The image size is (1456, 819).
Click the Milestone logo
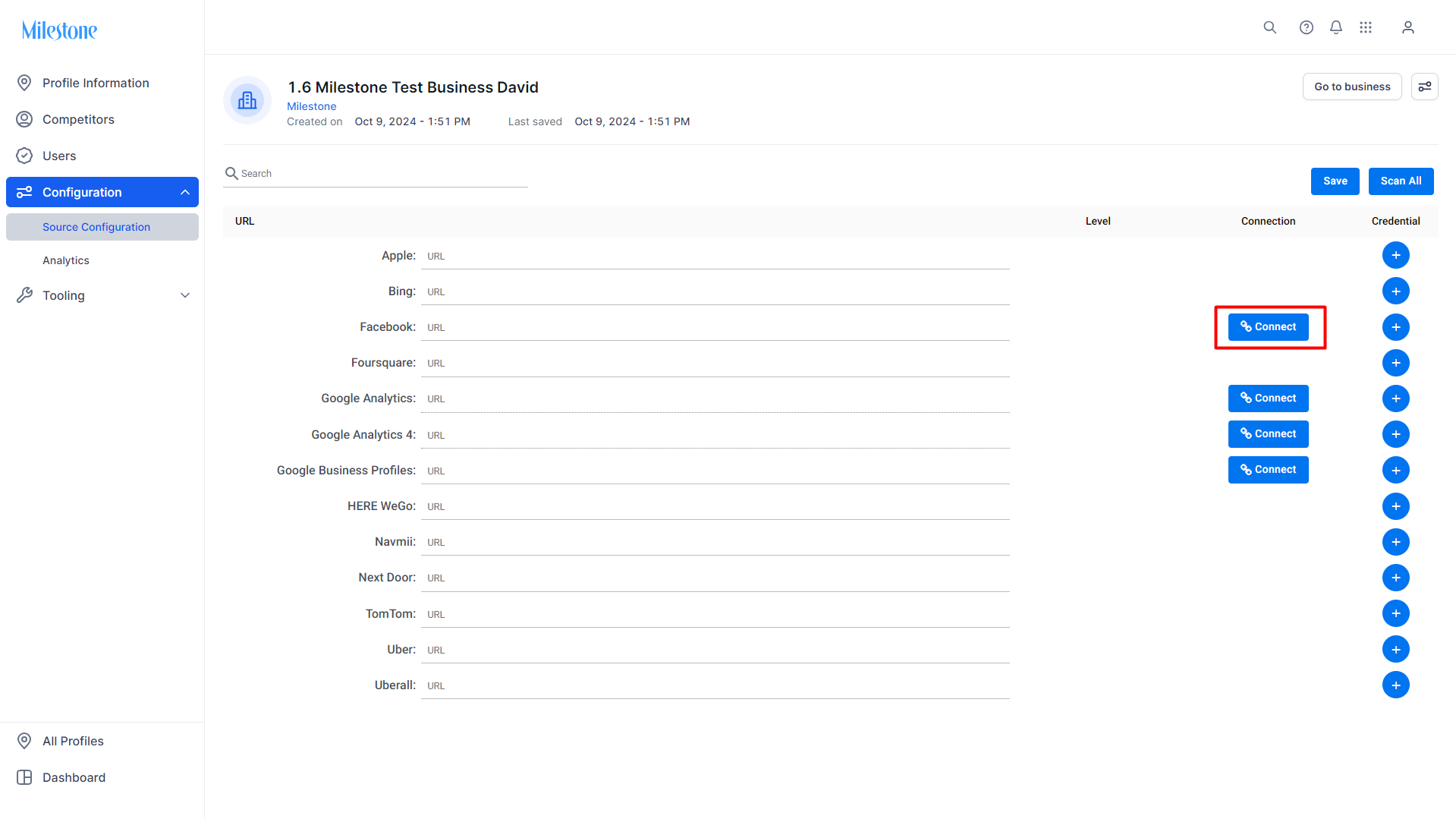point(59,30)
